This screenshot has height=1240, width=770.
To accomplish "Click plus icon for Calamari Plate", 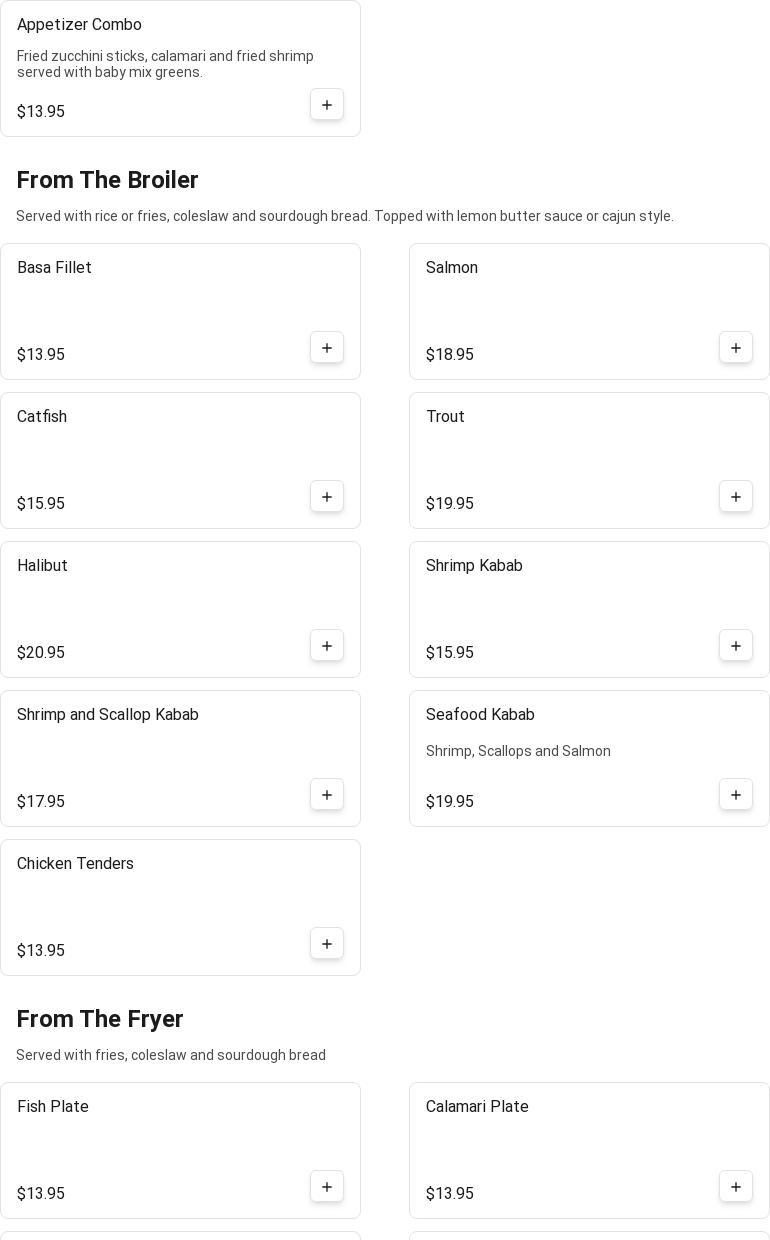I will 736,1187.
